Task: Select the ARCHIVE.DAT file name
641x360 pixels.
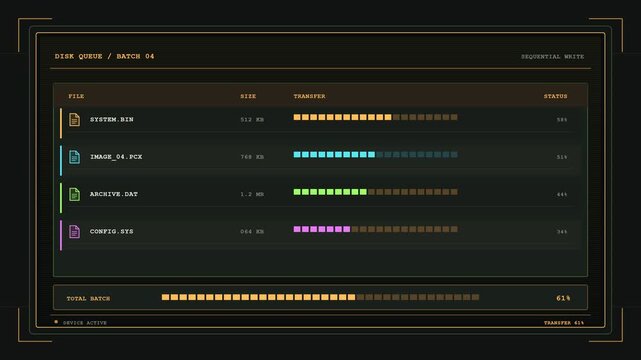Action: (x=114, y=194)
